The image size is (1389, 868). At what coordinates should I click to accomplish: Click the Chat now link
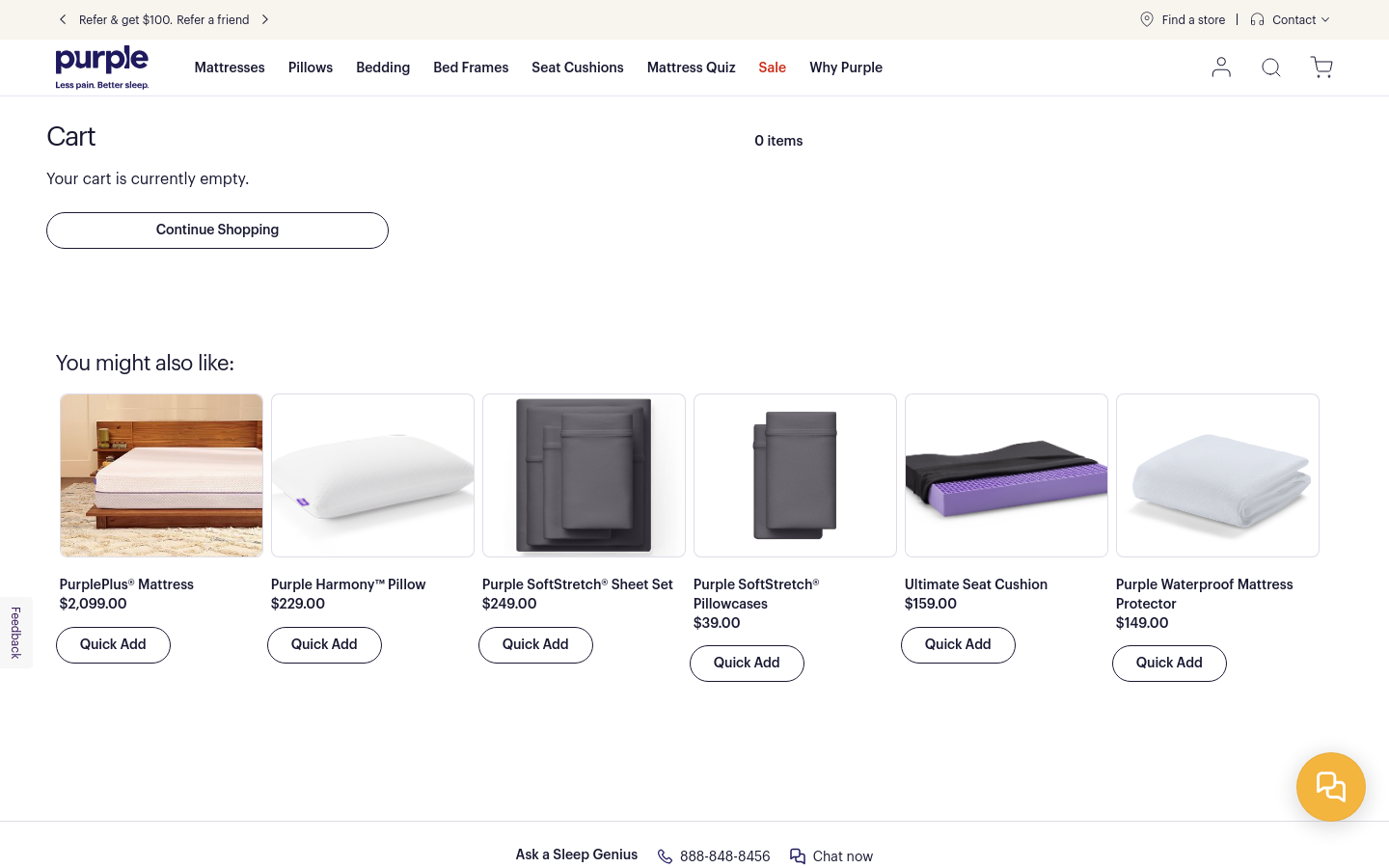pyautogui.click(x=831, y=856)
